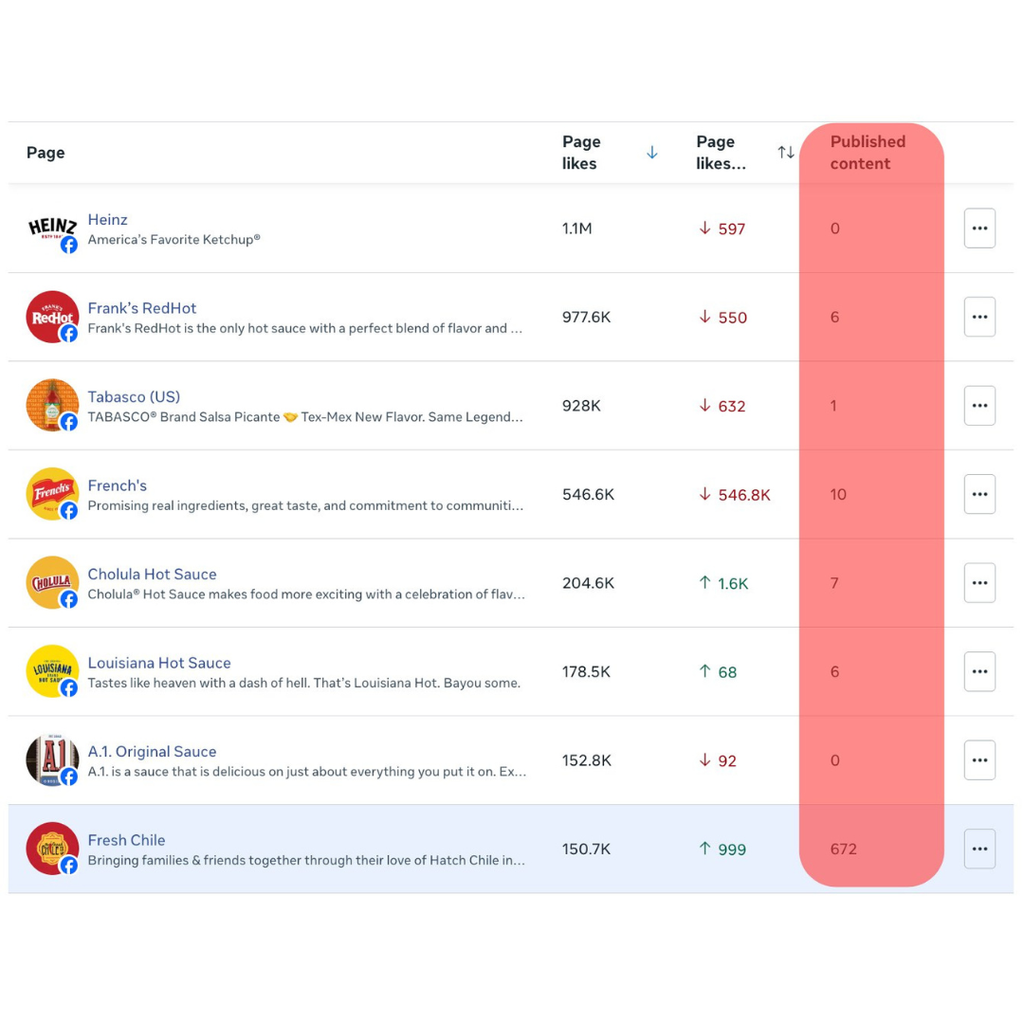Sort by Page likes with the blue down arrow
Viewport: 1024px width, 1024px height.
pyautogui.click(x=652, y=153)
